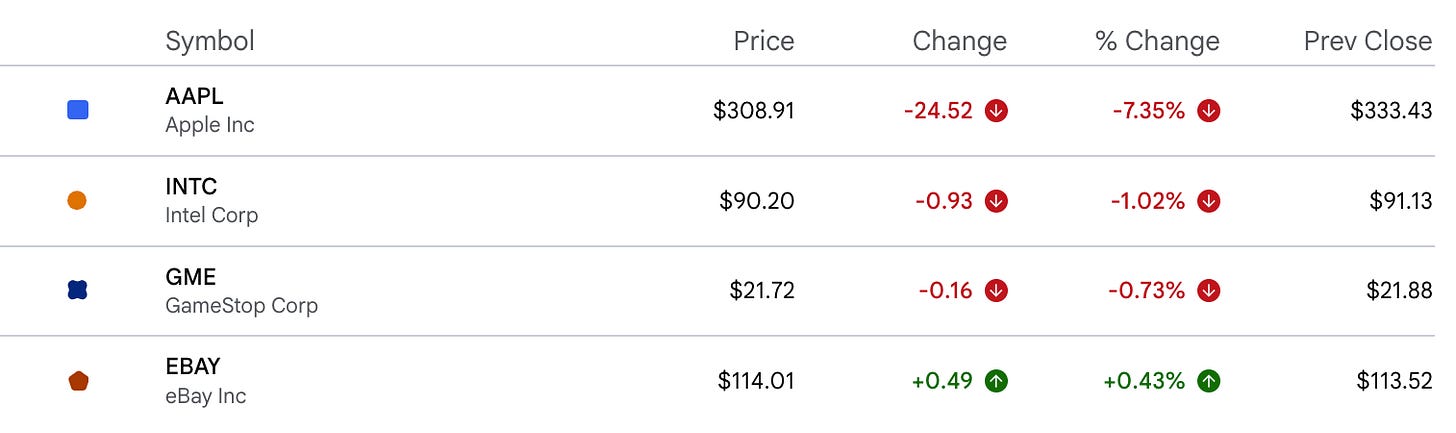
Task: Click red down arrow next to -7.35%
Action: coord(1208,111)
